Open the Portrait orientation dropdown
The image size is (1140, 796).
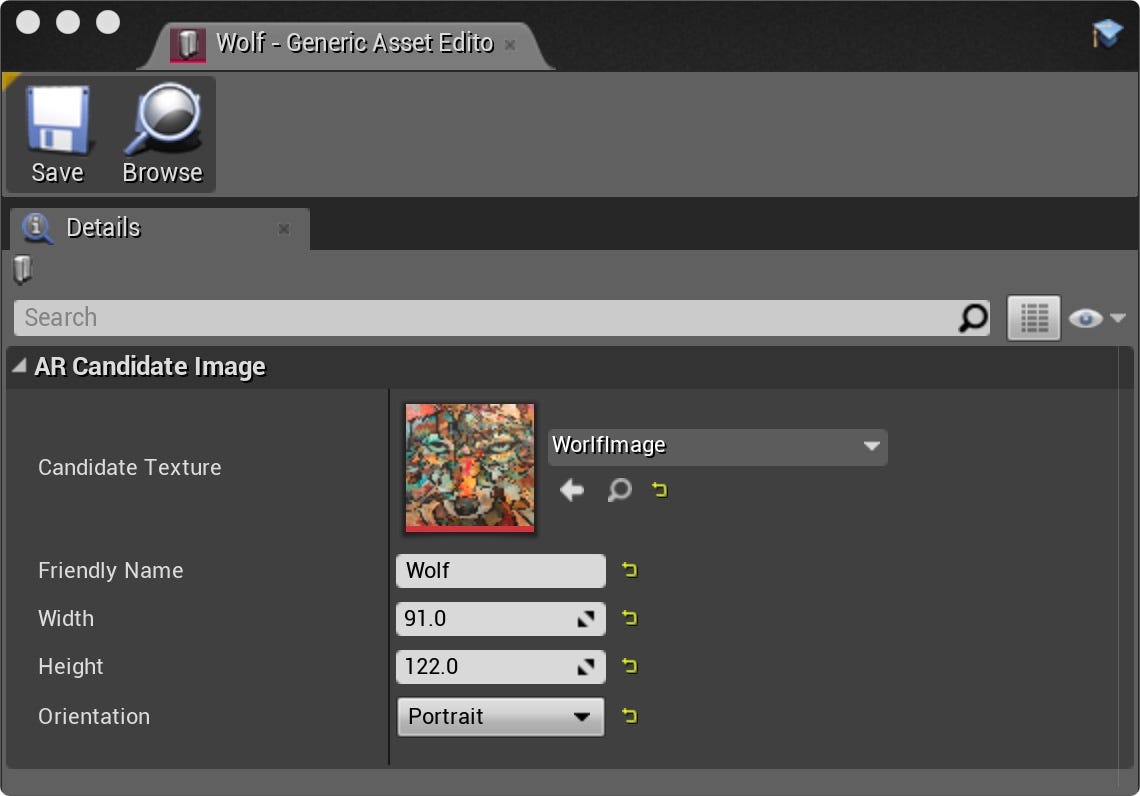click(x=500, y=717)
